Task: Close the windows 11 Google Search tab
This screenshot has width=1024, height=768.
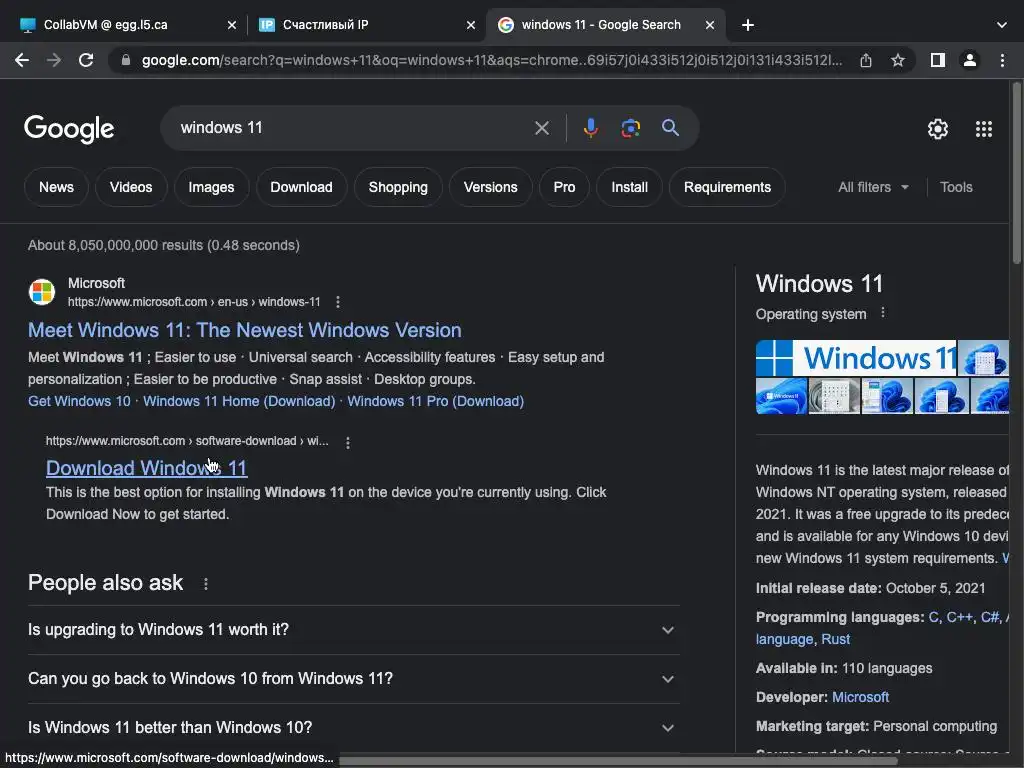Action: (x=710, y=25)
